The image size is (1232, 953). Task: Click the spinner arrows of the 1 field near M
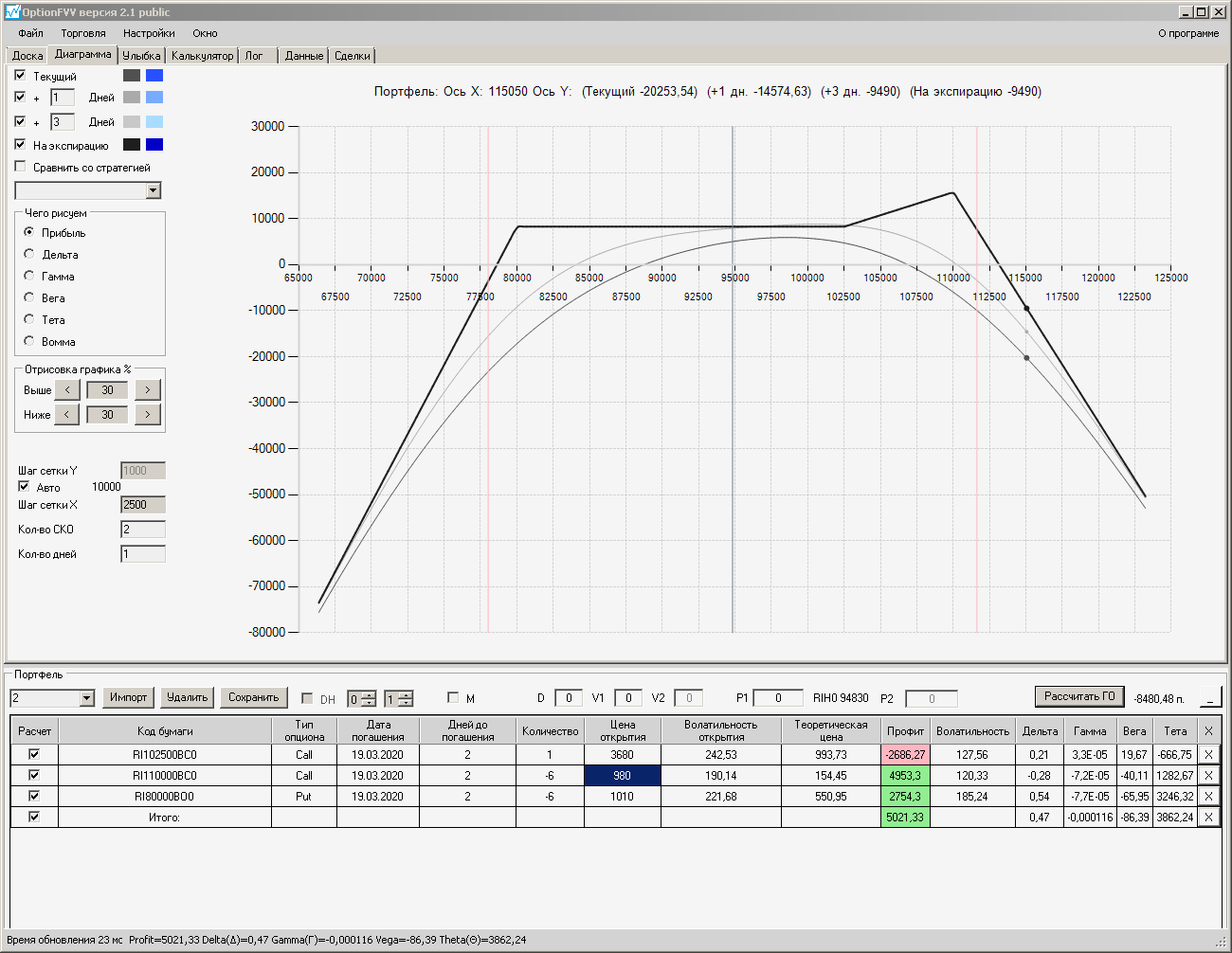[406, 699]
